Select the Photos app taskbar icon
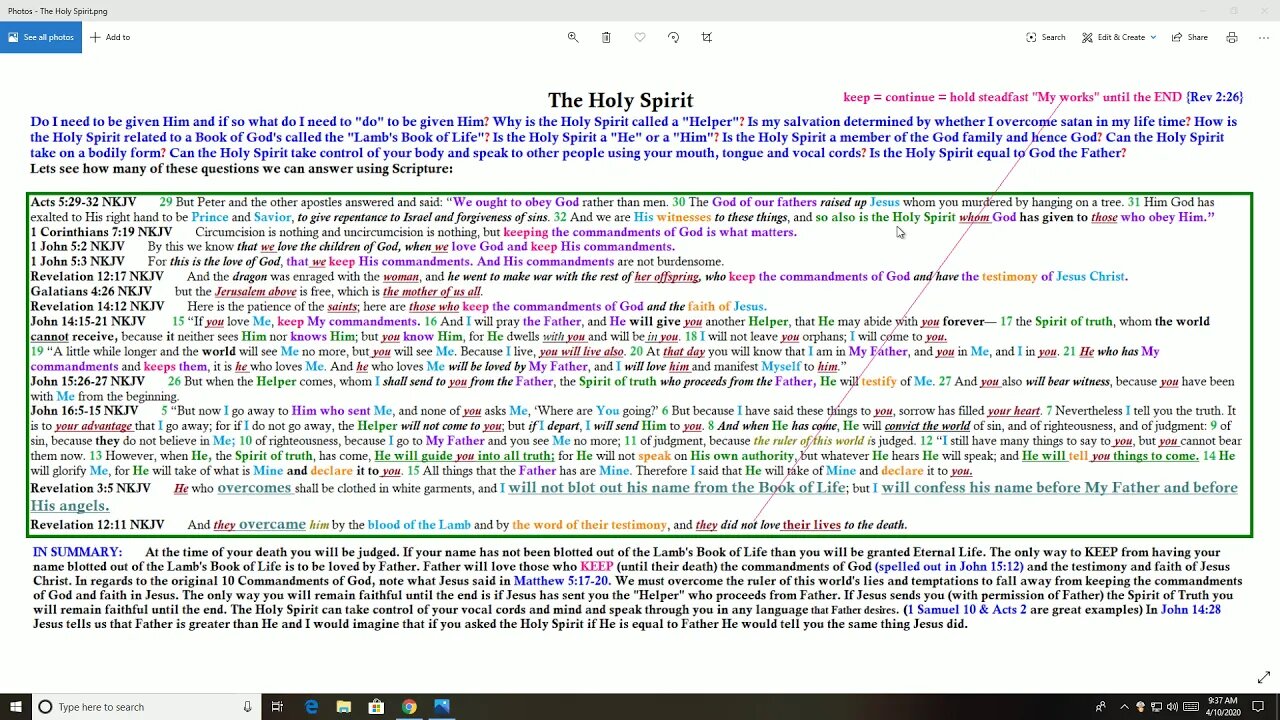The image size is (1280, 720). tap(441, 707)
